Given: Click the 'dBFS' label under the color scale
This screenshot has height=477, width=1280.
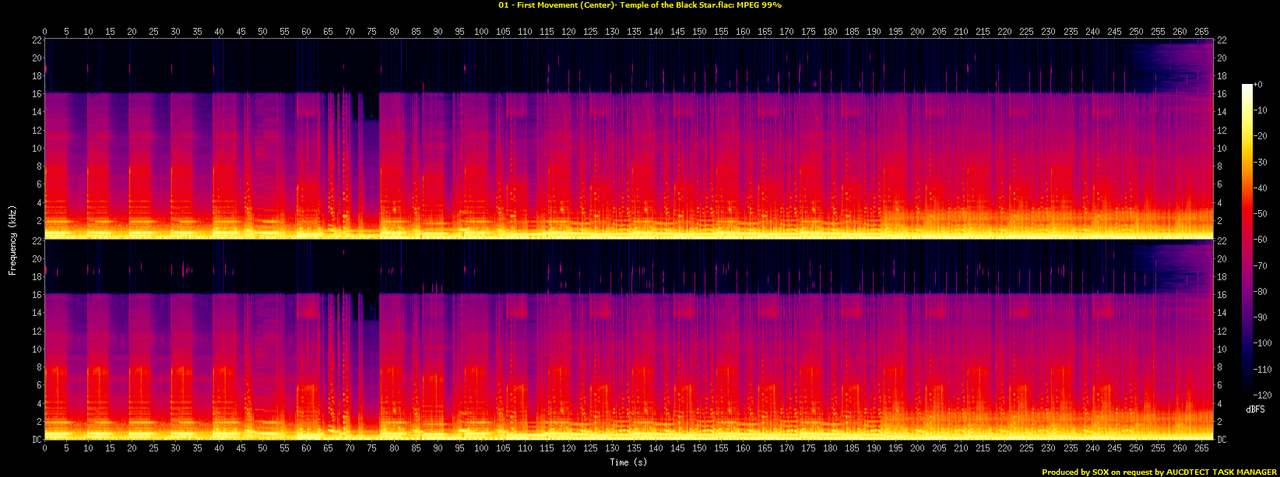Looking at the screenshot, I should (x=1253, y=410).
